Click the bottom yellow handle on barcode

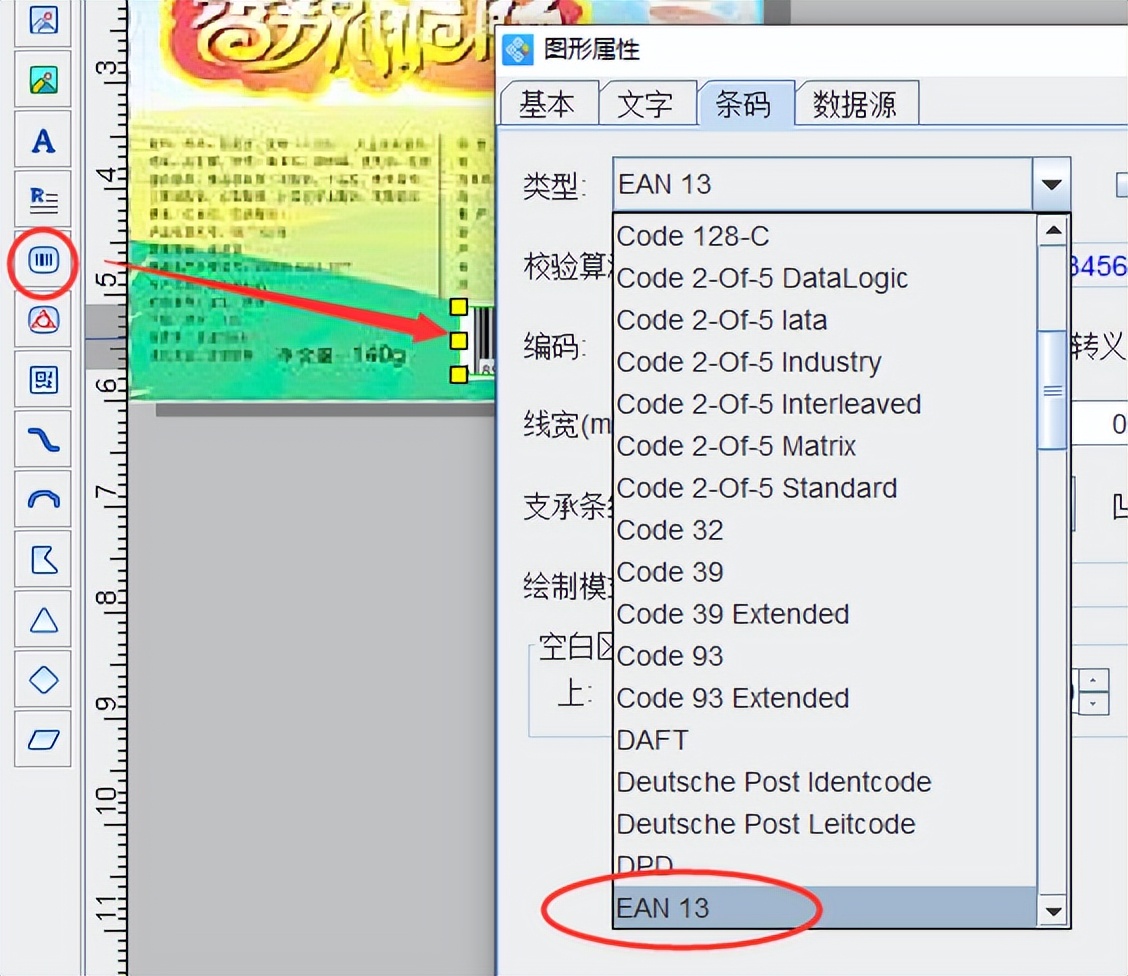point(458,374)
